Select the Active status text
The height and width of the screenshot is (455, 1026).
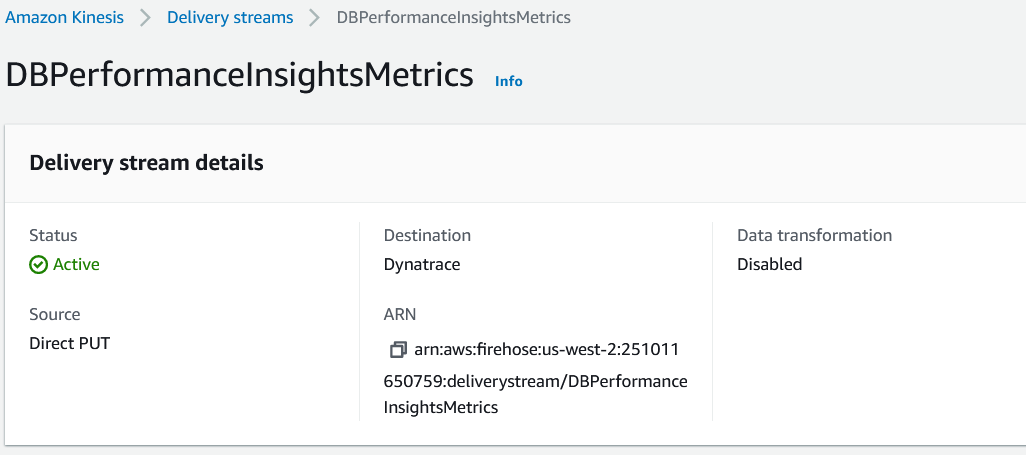(76, 264)
